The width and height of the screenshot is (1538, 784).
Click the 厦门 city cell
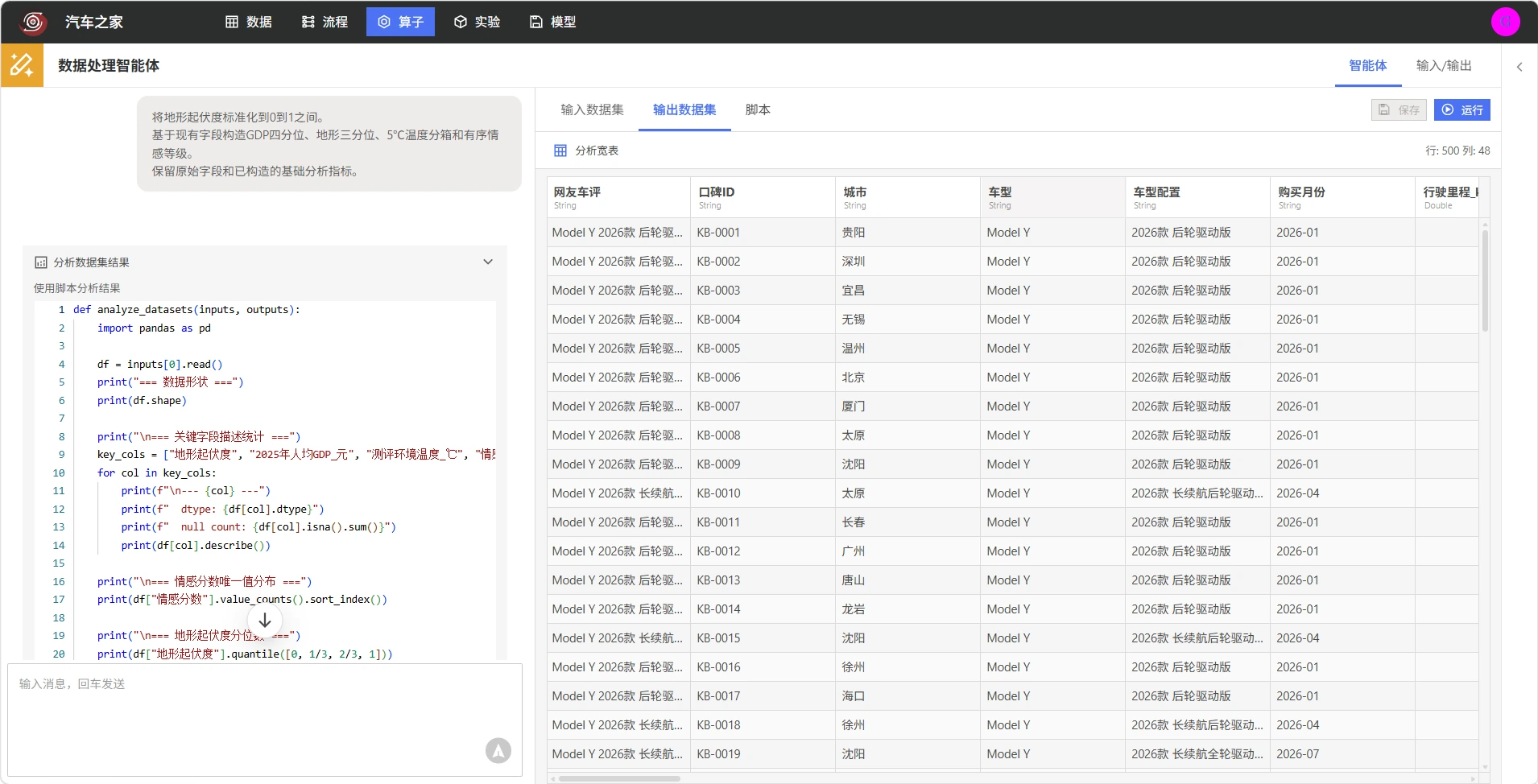click(x=908, y=406)
